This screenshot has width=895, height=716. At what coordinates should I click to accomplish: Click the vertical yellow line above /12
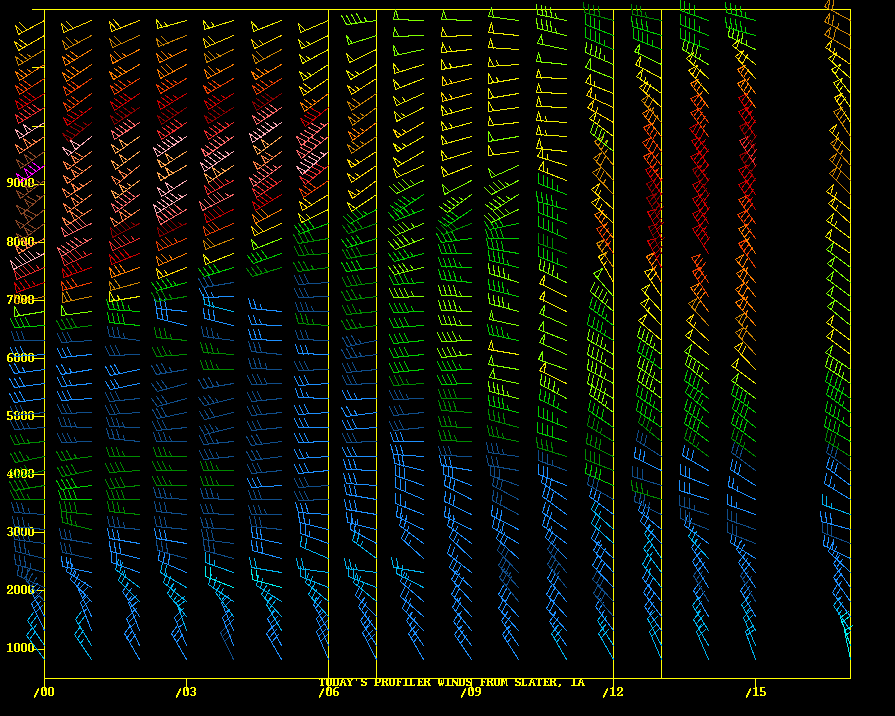(x=613, y=340)
